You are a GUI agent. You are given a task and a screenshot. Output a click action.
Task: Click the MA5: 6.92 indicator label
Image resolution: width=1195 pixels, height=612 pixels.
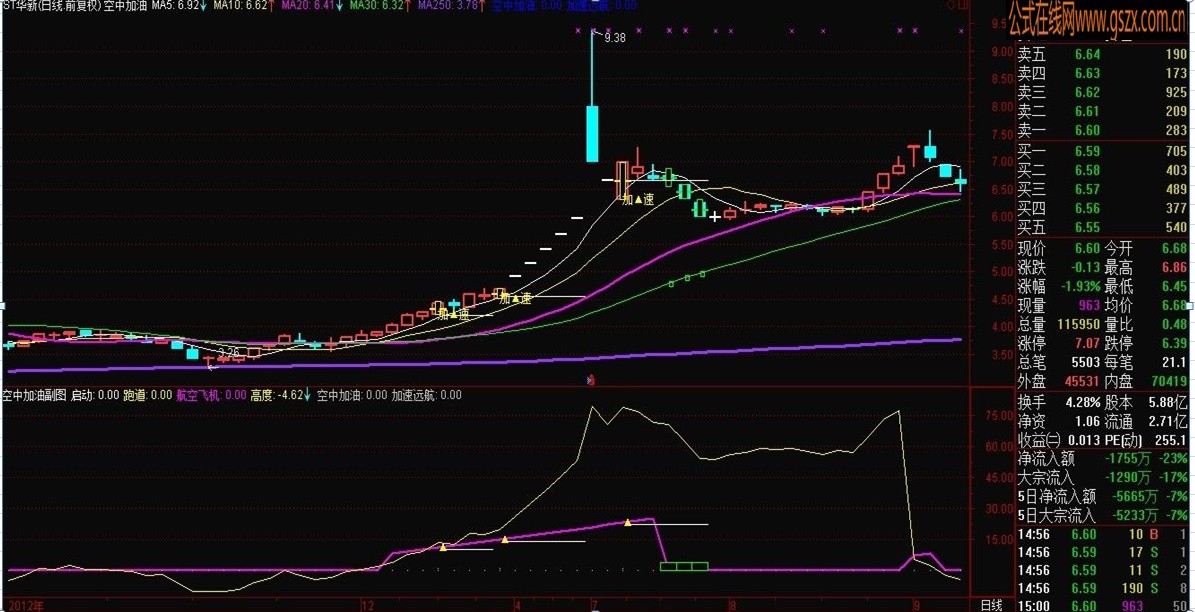[x=175, y=5]
